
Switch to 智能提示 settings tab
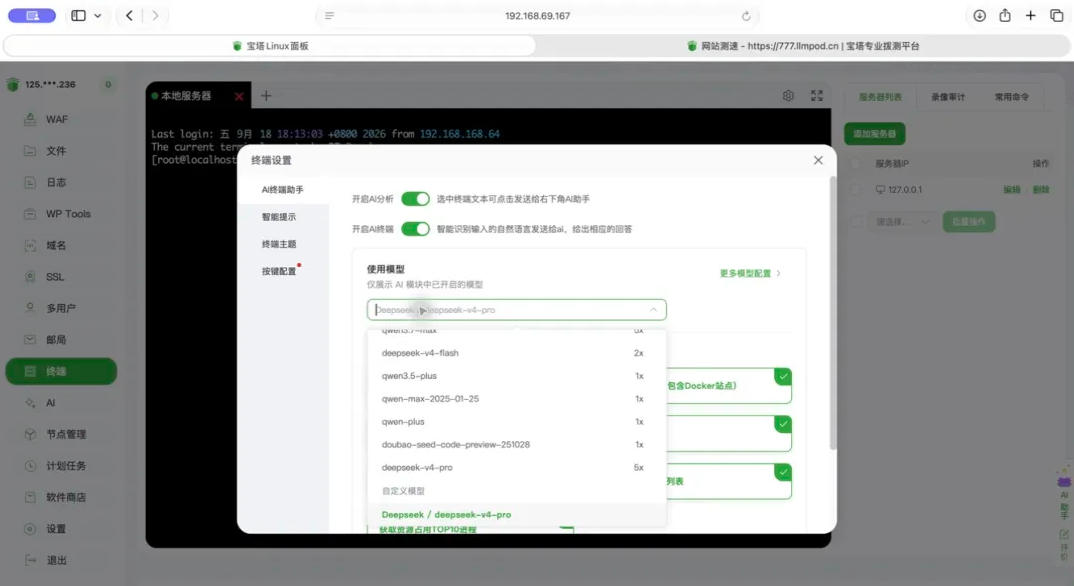[283, 217]
